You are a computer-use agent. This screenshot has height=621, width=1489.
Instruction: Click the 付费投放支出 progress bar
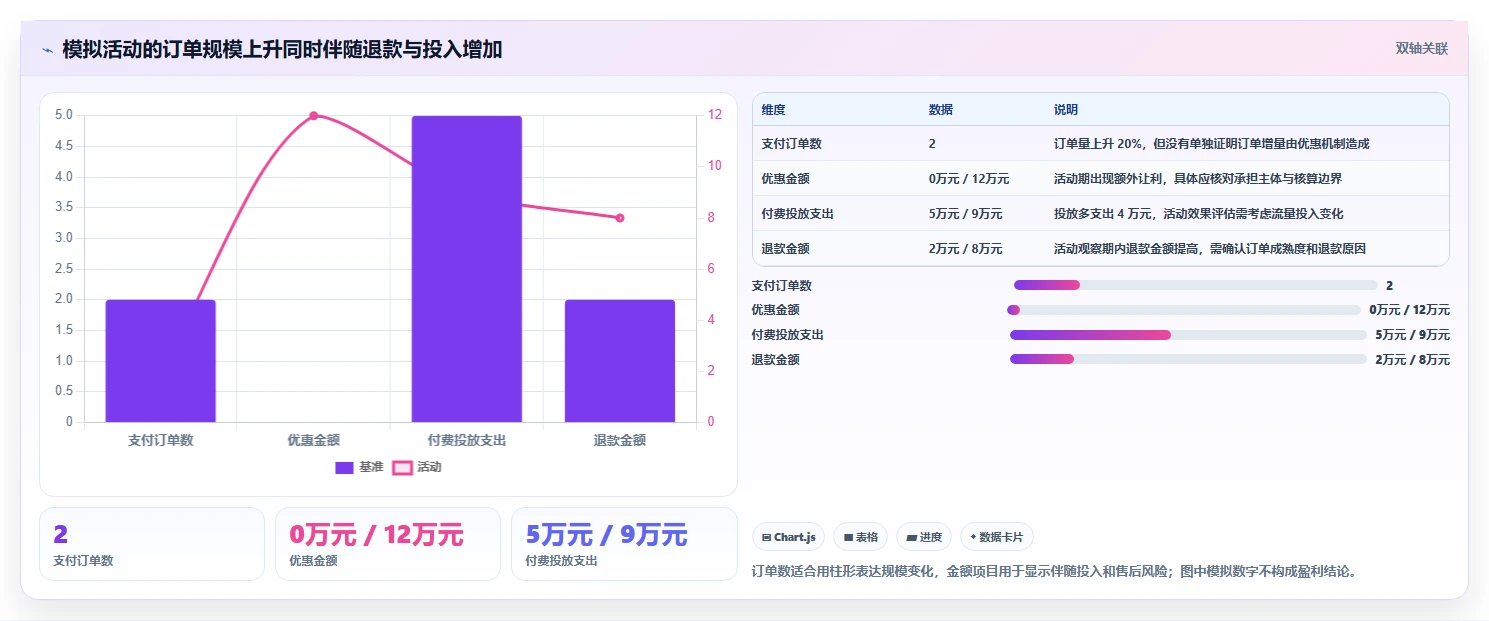(1188, 335)
